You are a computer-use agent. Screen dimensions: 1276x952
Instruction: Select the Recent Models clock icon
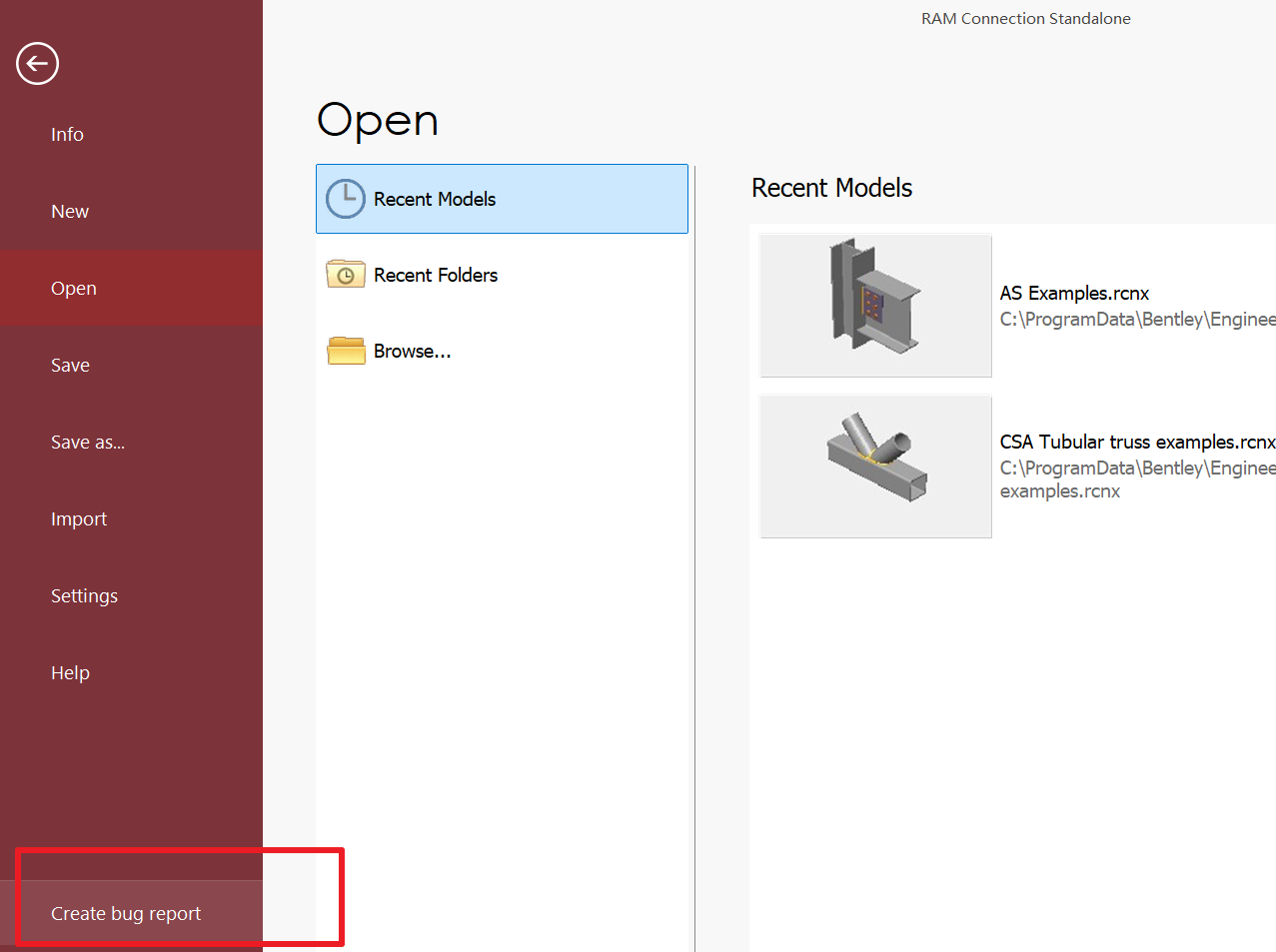(346, 199)
